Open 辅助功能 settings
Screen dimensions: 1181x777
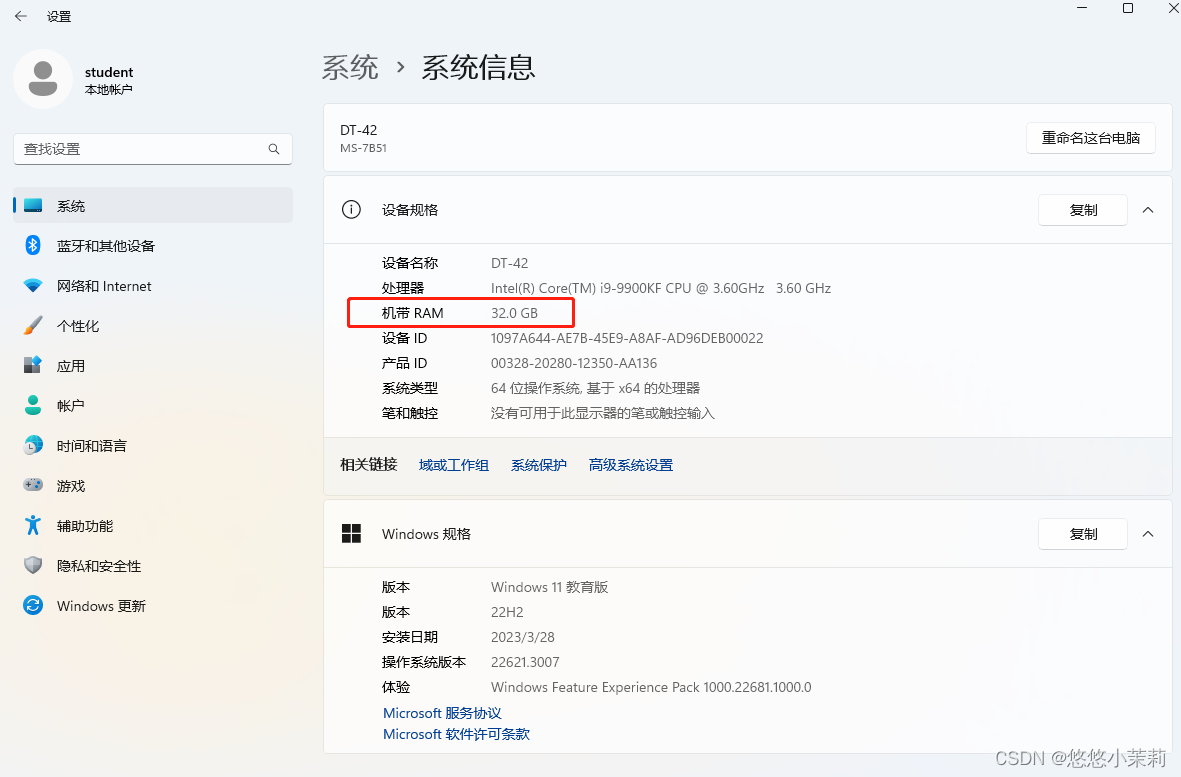[x=153, y=525]
